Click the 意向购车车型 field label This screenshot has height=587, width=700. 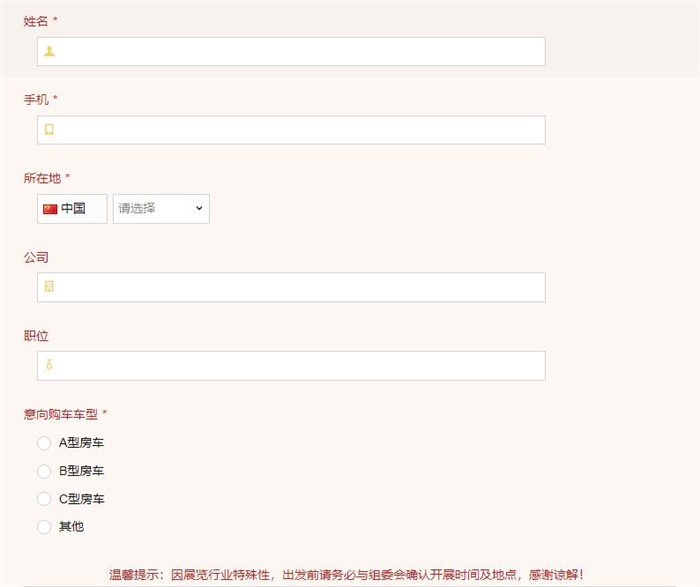coord(61,414)
